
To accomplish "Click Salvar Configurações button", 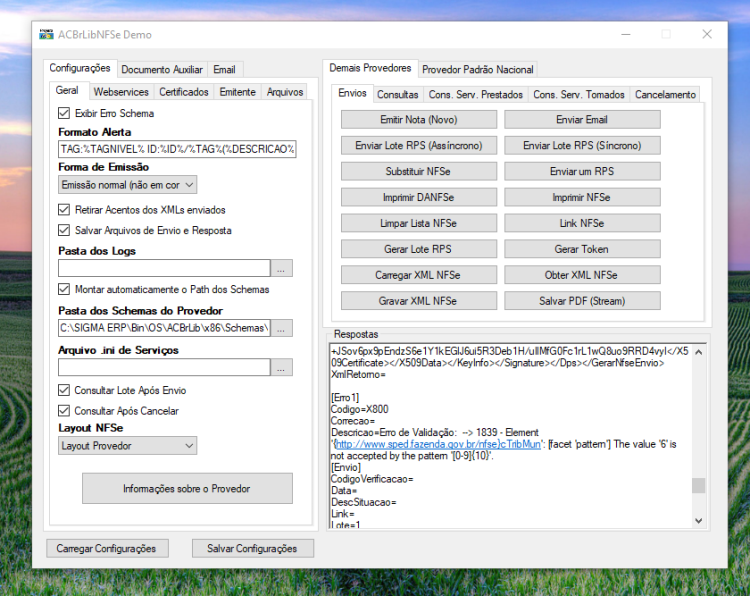I will (x=253, y=548).
